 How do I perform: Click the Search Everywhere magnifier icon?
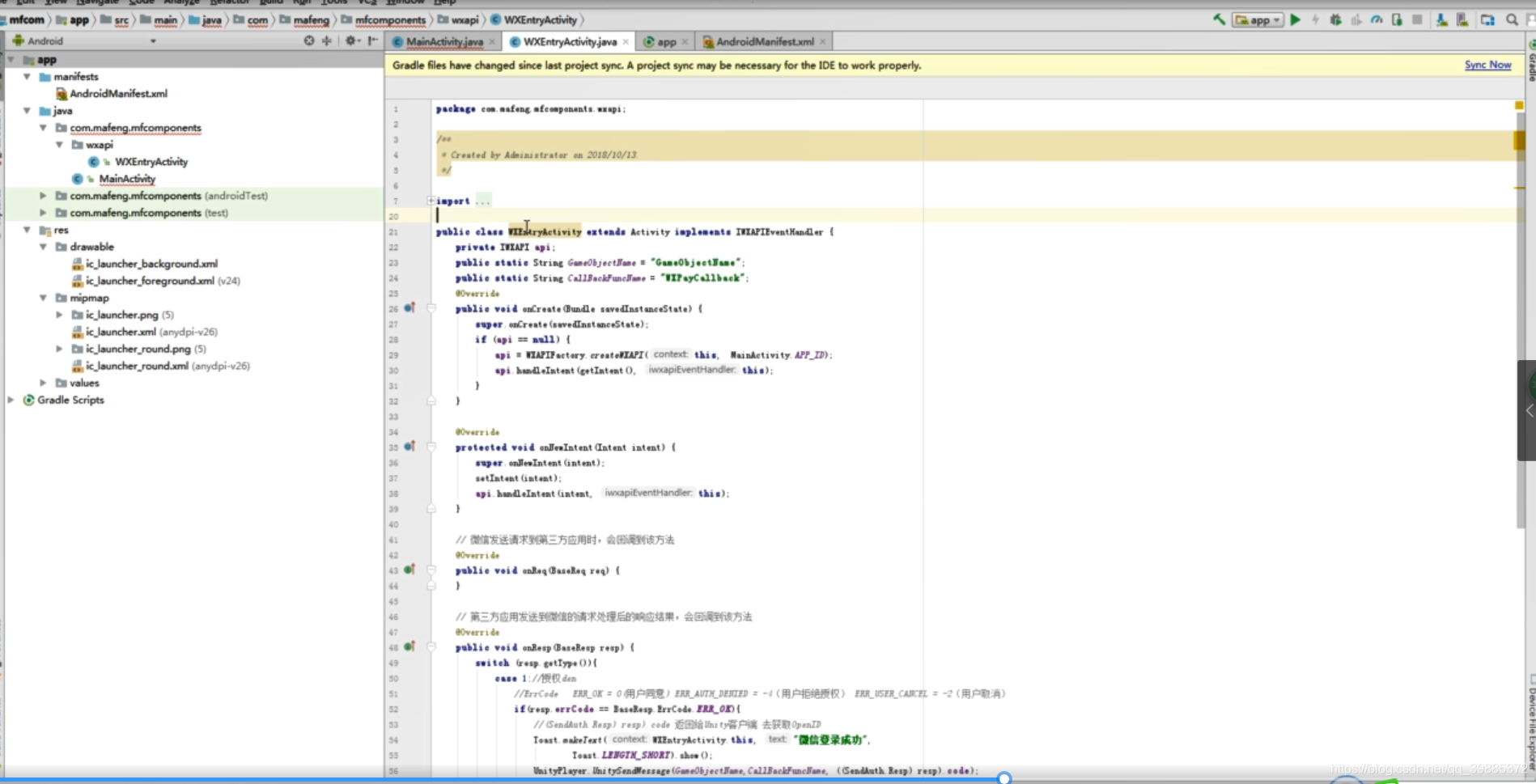[x=1512, y=19]
